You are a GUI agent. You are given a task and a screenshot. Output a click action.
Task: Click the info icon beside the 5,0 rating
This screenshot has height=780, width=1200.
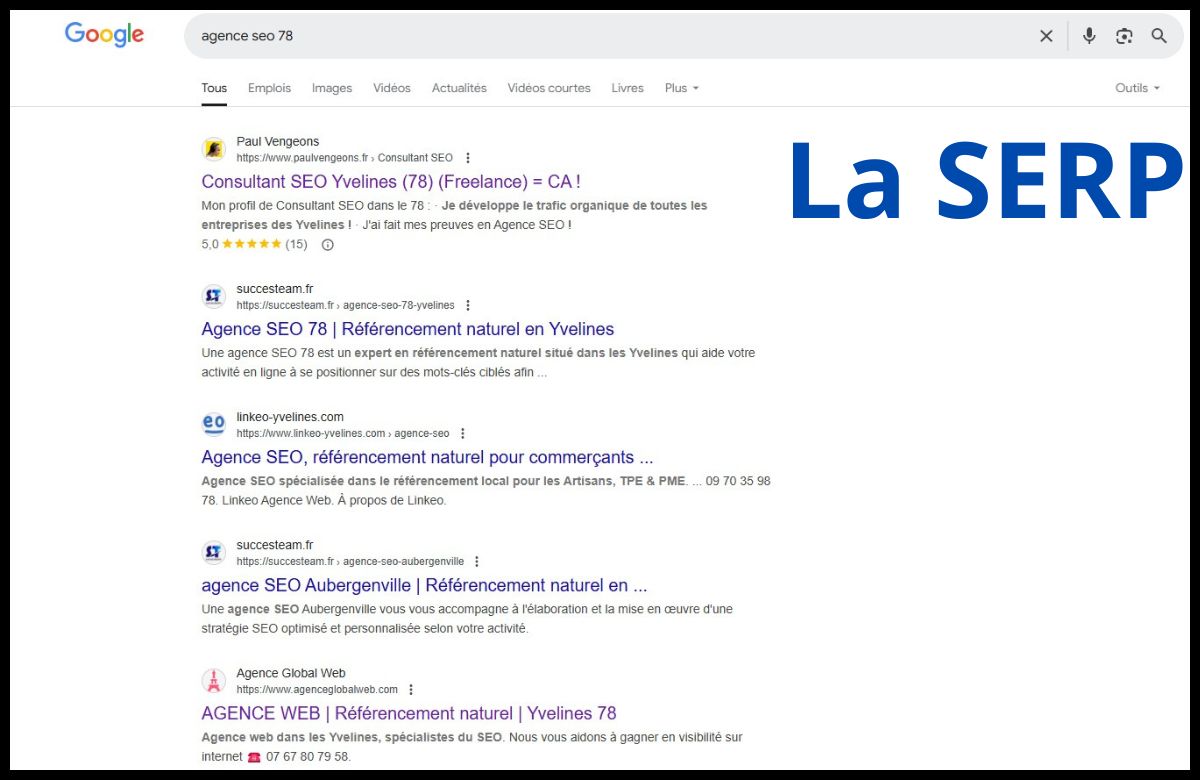pyautogui.click(x=327, y=244)
